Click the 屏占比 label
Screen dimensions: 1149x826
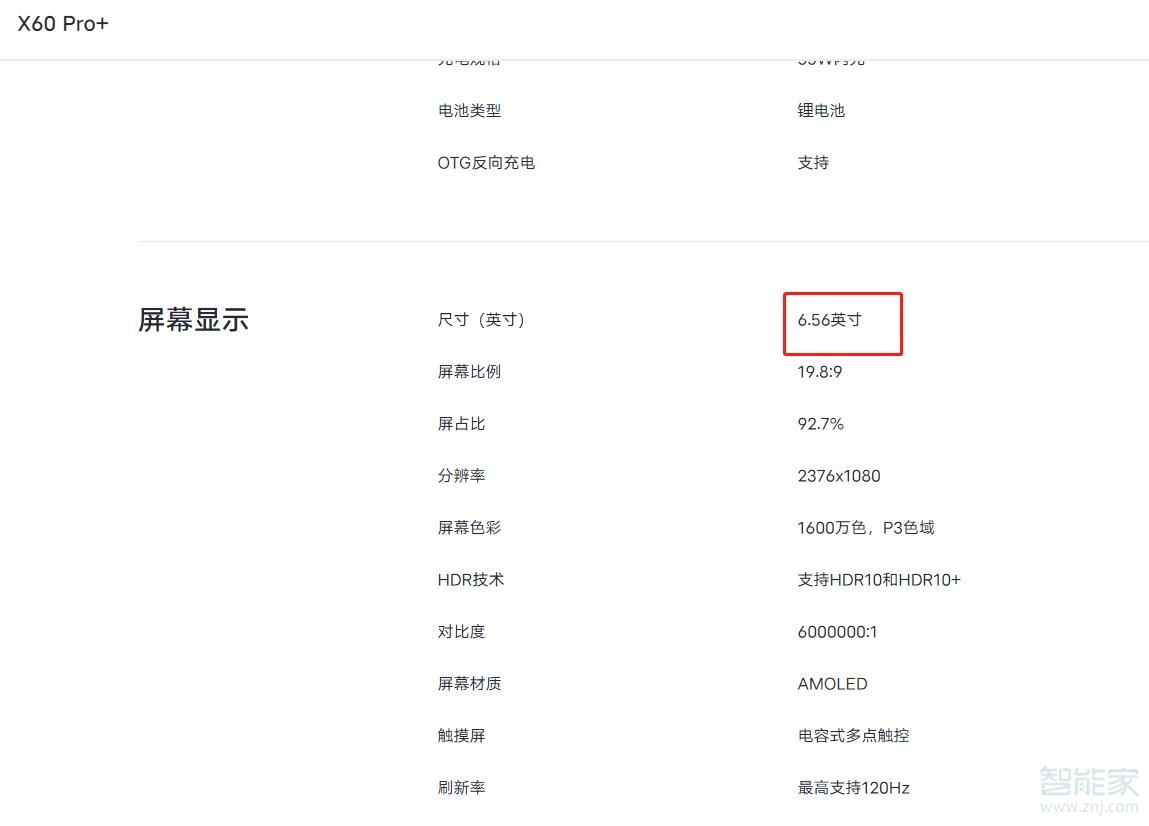pos(461,424)
